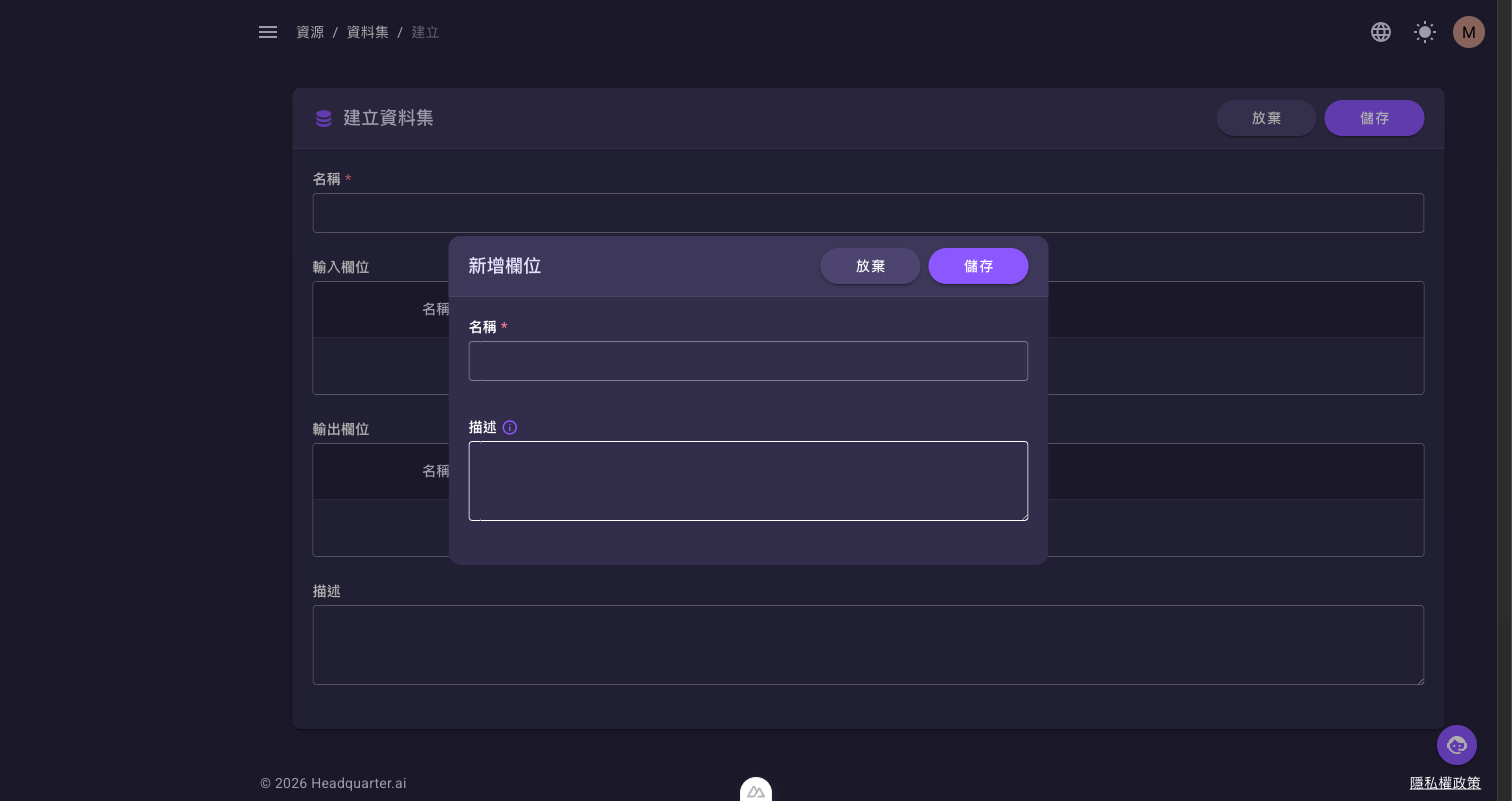Image resolution: width=1512 pixels, height=801 pixels.
Task: Click the 新增欄位 dialog title
Action: click(x=505, y=266)
